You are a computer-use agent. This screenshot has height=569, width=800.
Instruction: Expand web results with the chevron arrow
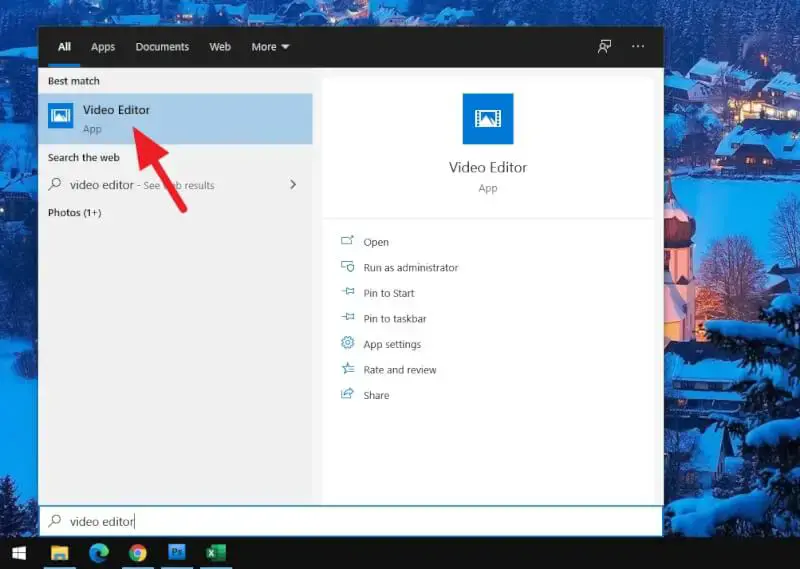pos(293,184)
